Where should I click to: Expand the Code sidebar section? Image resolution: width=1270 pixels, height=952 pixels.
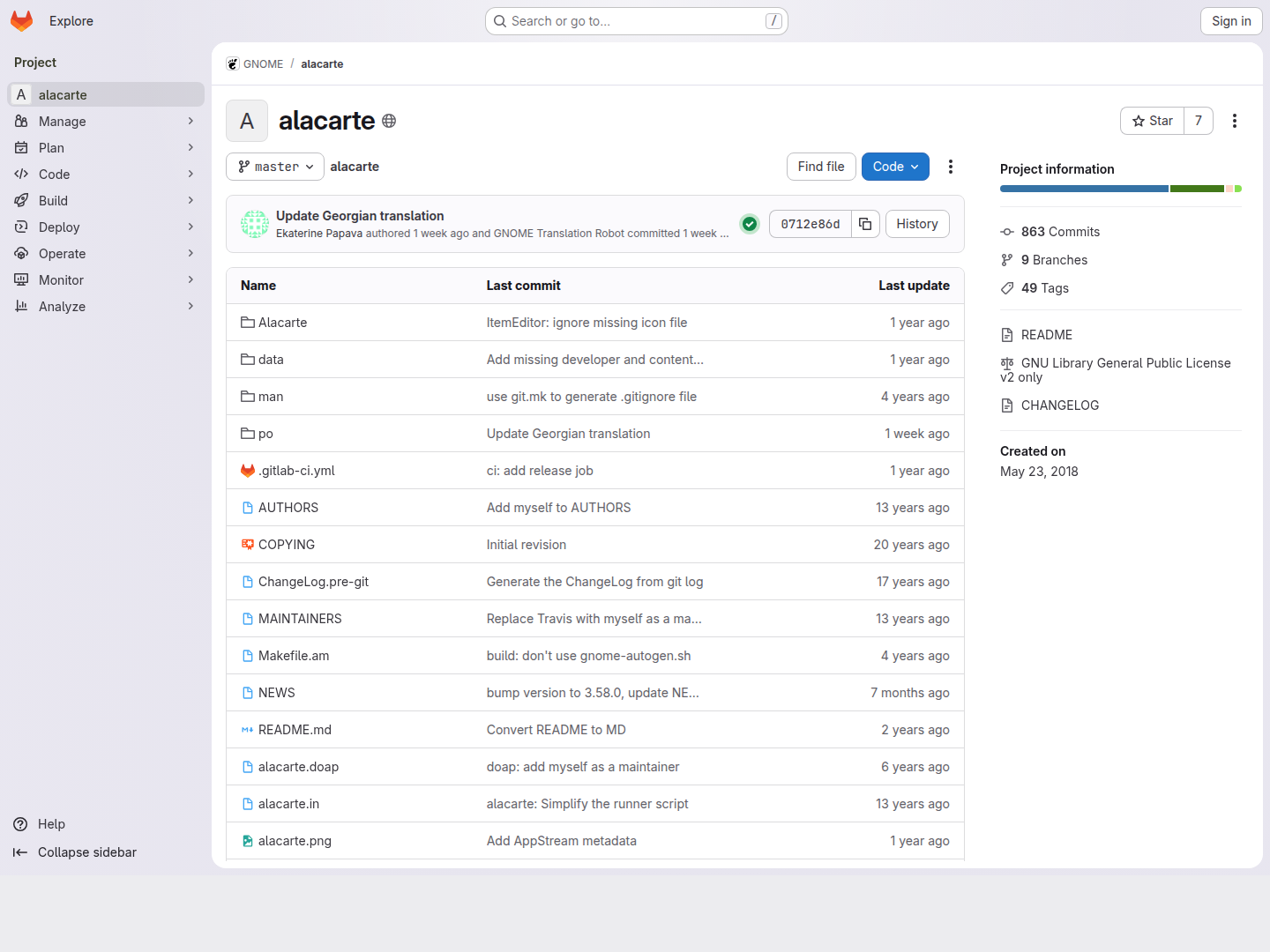coord(106,175)
